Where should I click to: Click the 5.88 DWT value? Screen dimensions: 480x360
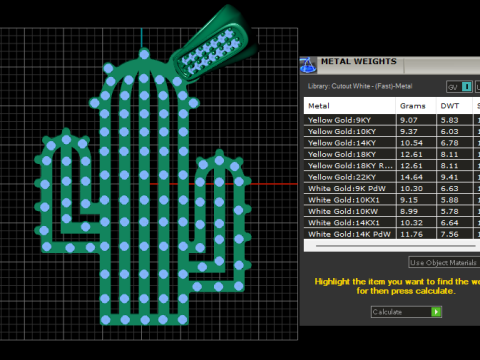pyautogui.click(x=449, y=200)
